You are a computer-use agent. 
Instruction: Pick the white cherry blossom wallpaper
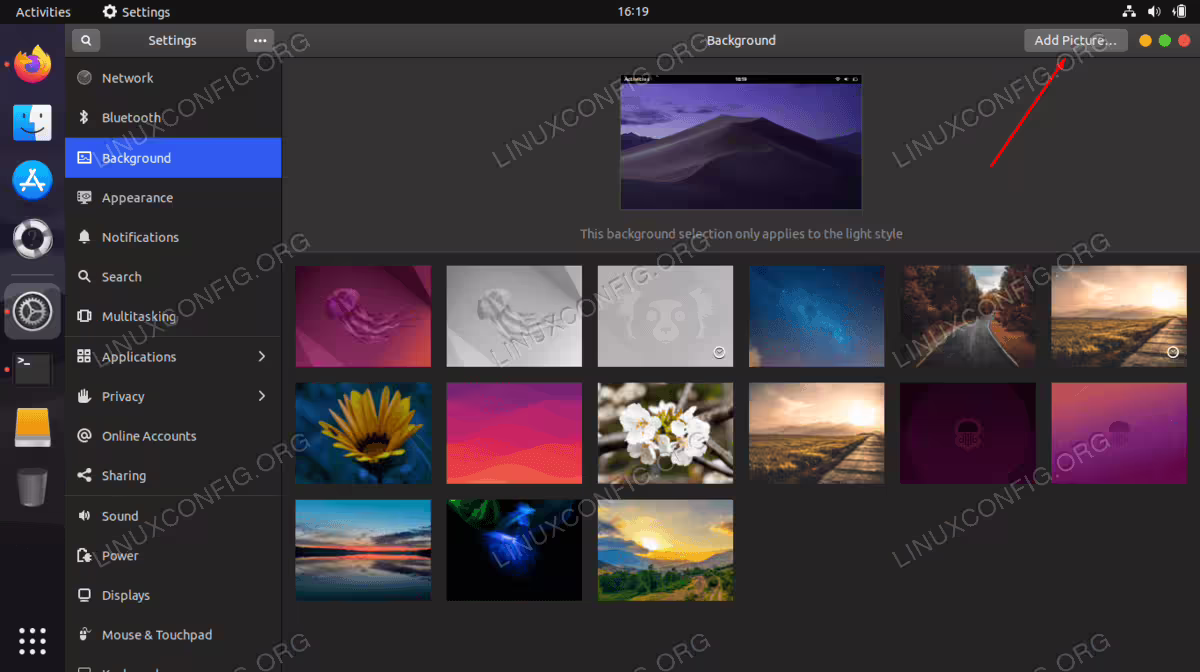pos(665,434)
